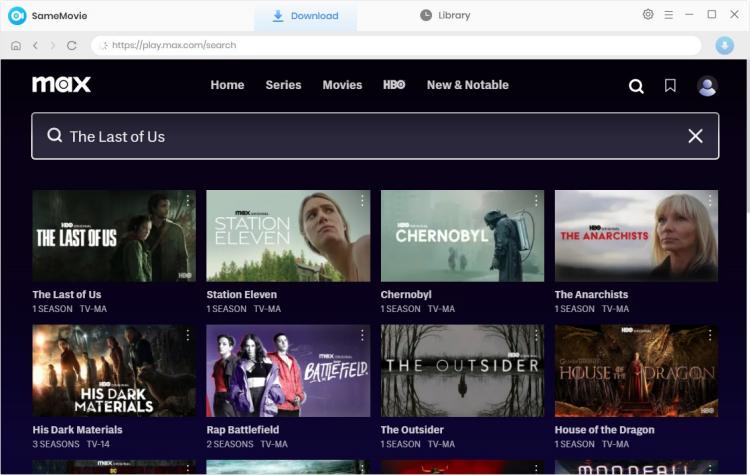Open options dots on Chernobyl card
The width and height of the screenshot is (750, 475).
536,200
